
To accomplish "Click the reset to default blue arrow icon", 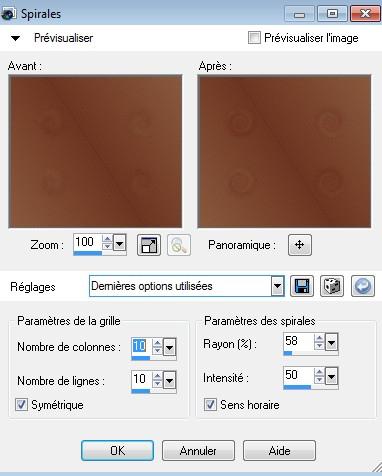I will pyautogui.click(x=363, y=286).
